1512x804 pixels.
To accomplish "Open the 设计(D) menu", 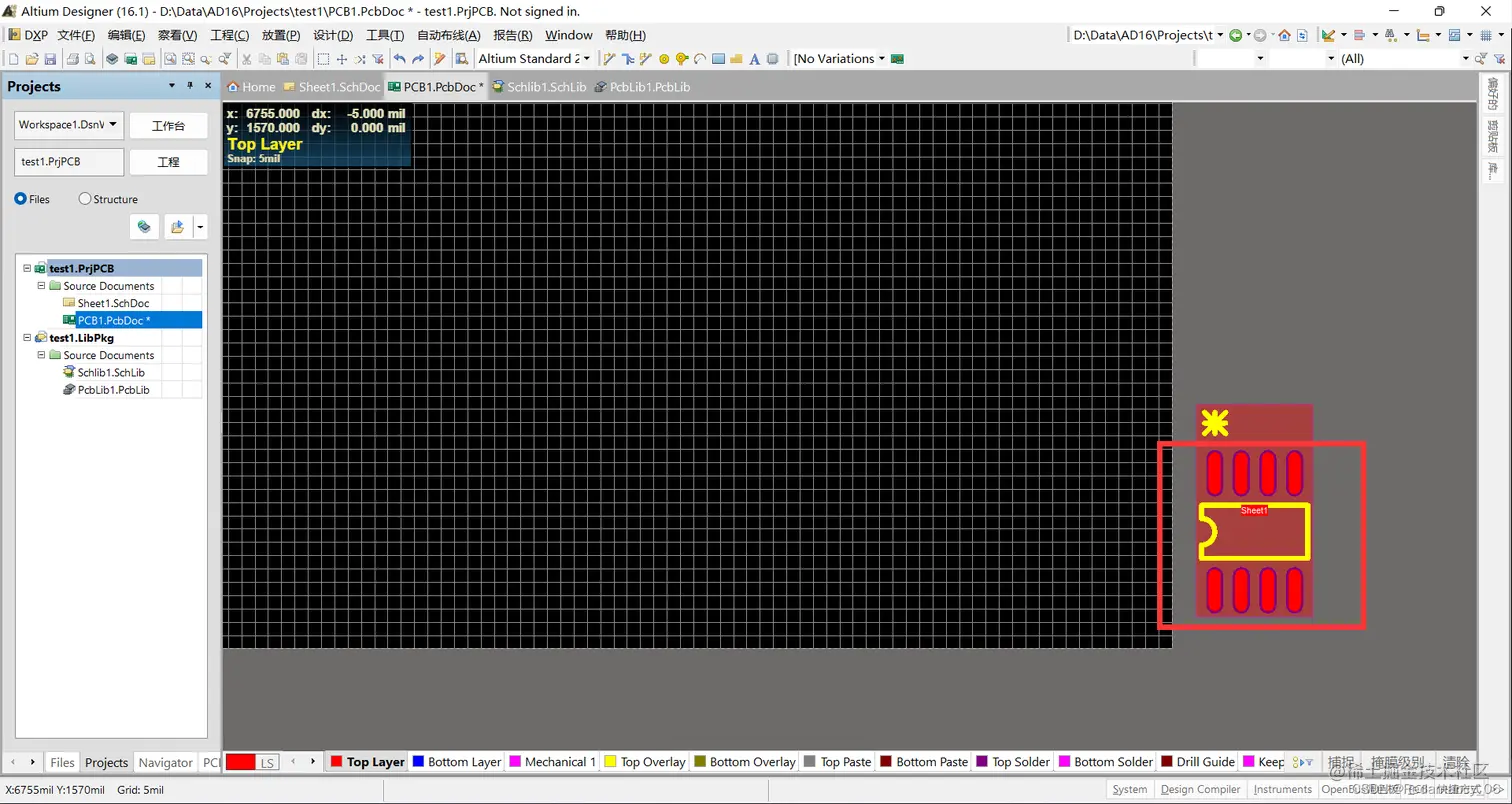I will click(x=333, y=35).
